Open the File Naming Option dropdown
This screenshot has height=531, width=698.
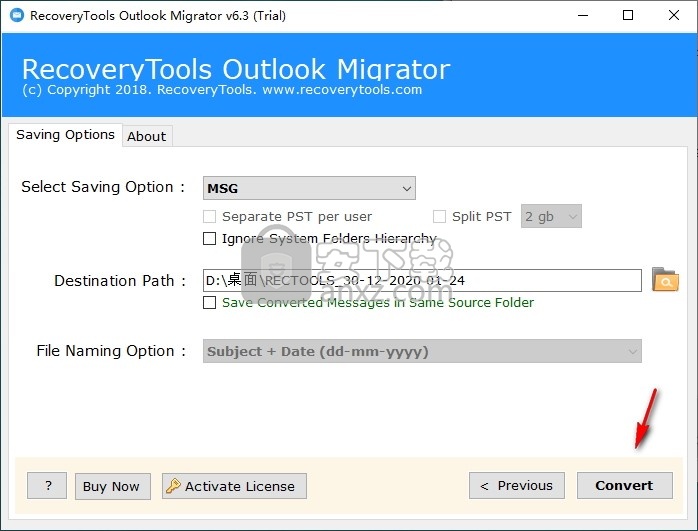coord(422,351)
